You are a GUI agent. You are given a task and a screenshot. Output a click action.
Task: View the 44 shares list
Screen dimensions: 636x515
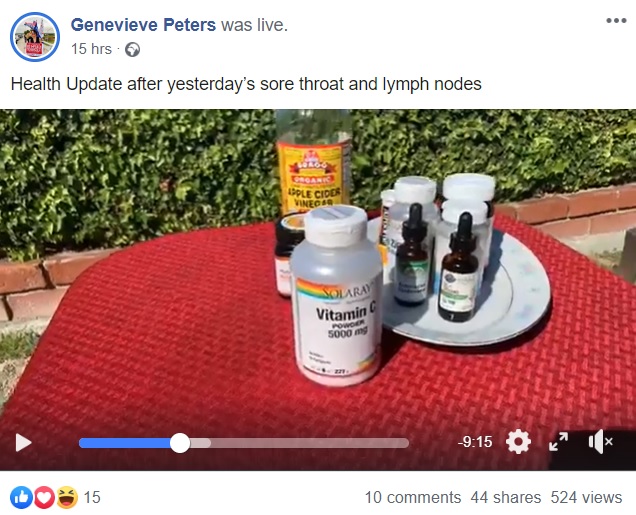[506, 498]
